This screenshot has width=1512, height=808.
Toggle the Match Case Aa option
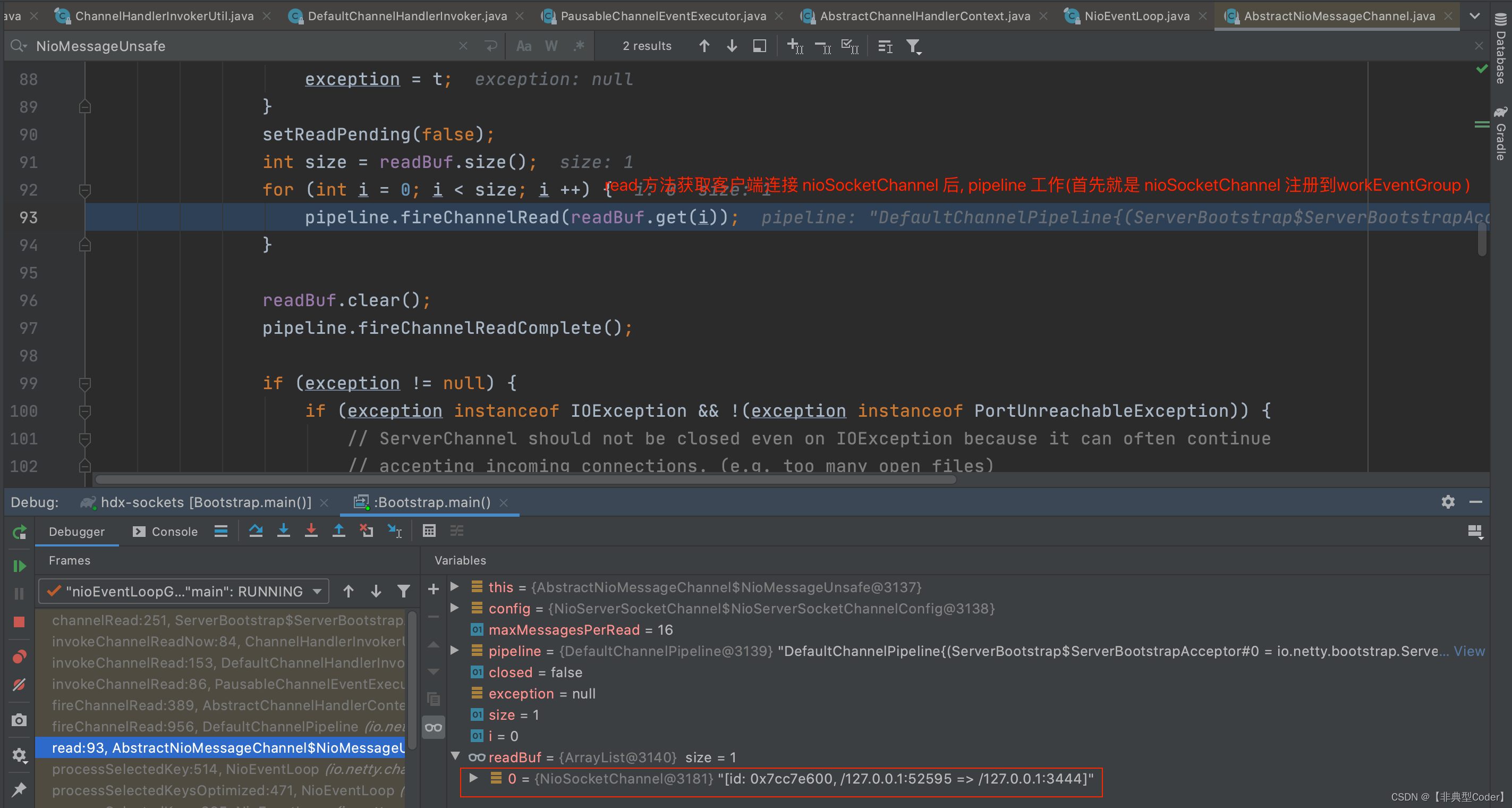[x=523, y=46]
